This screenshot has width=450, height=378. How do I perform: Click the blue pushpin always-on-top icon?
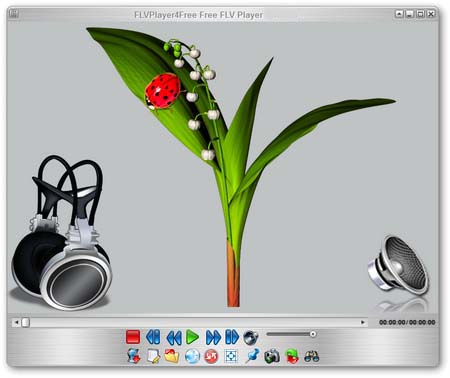click(252, 356)
